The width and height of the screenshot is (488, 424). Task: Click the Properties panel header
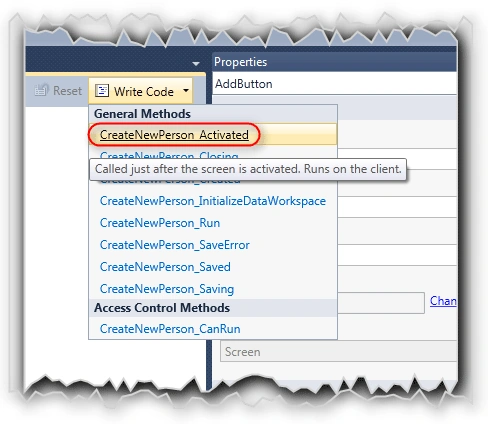335,62
